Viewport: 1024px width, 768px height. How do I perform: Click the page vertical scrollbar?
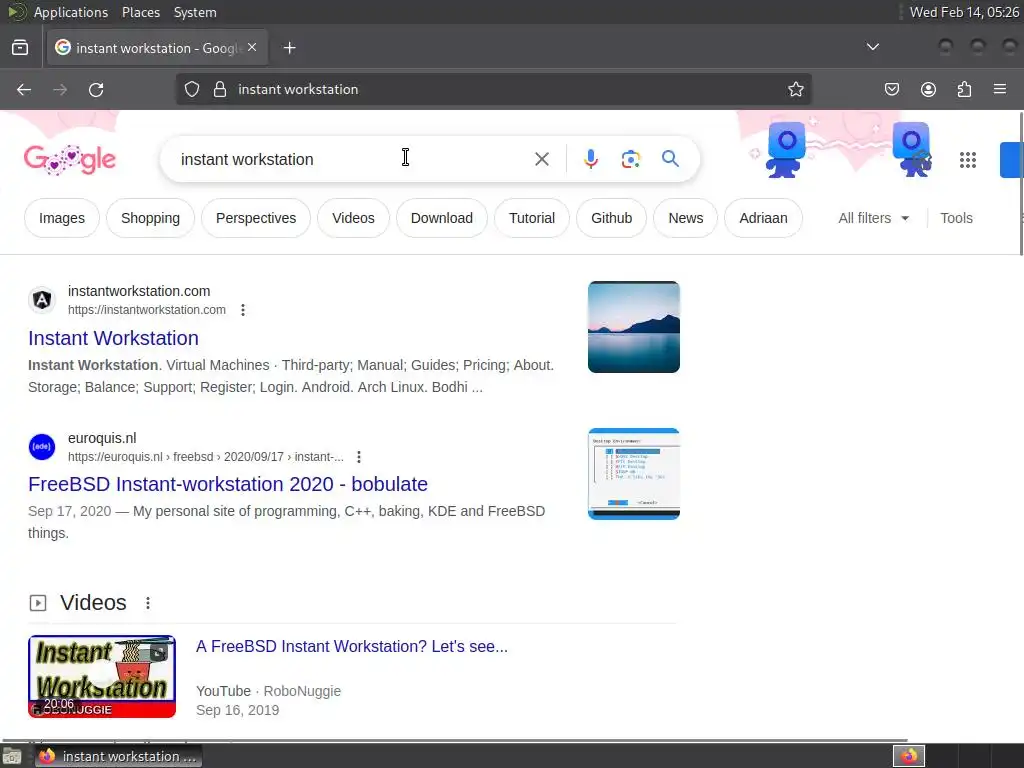[x=1020, y=184]
